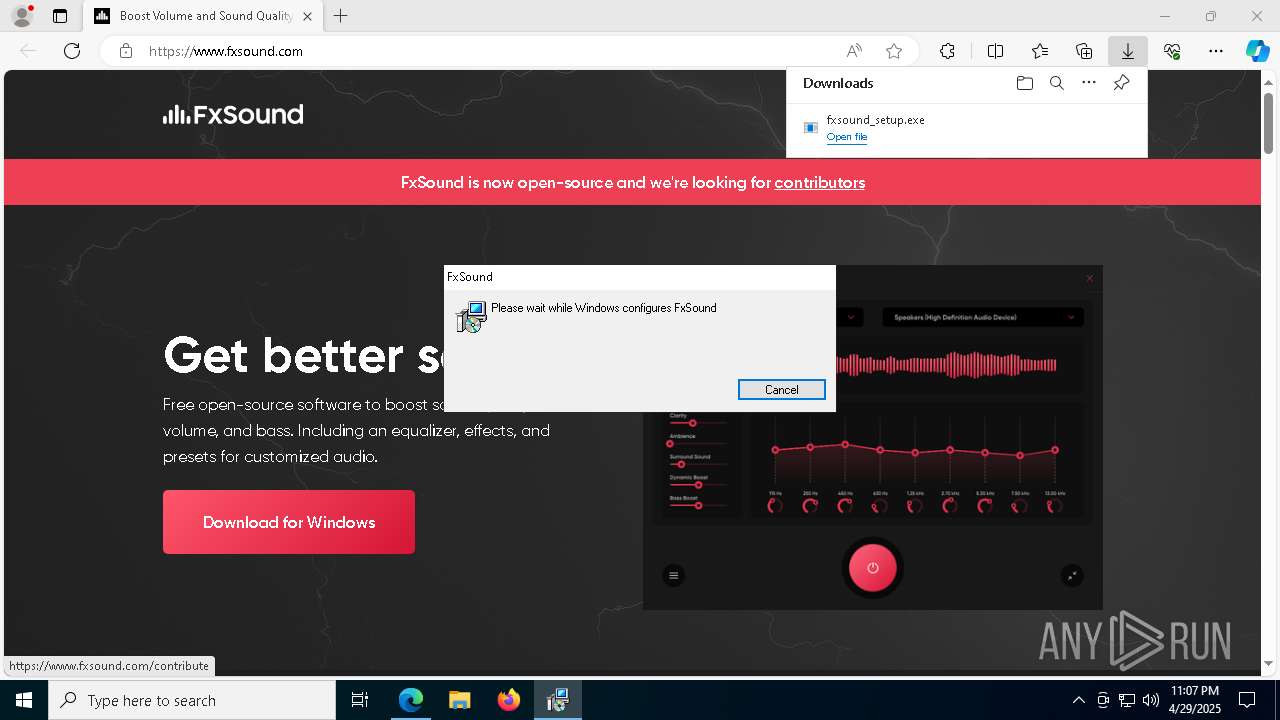Click the address bar URL
Viewport: 1280px width, 720px height.
coord(226,51)
